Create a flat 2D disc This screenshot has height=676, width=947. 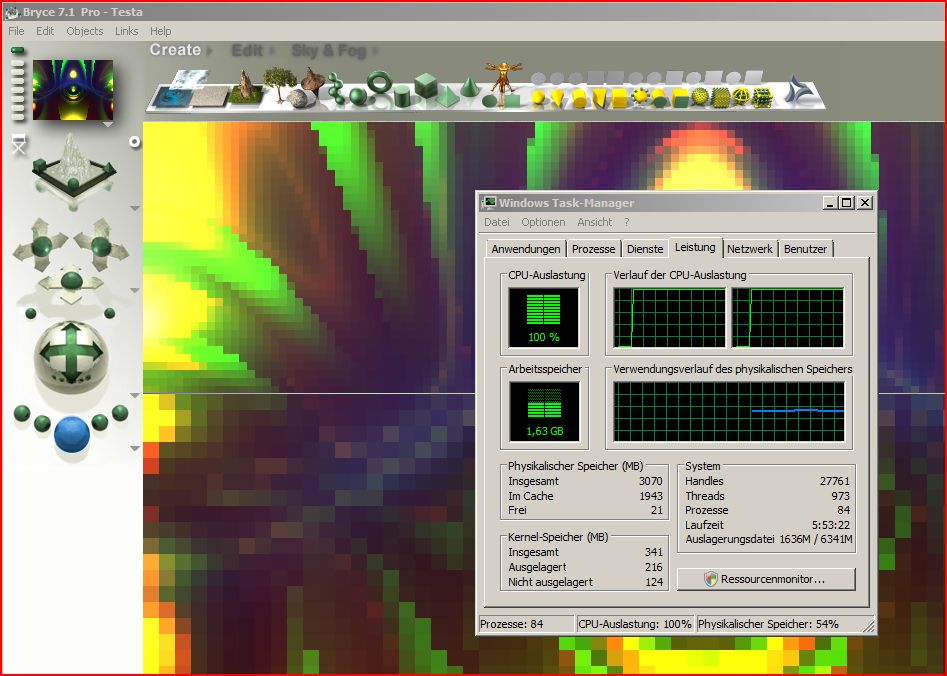(x=491, y=101)
